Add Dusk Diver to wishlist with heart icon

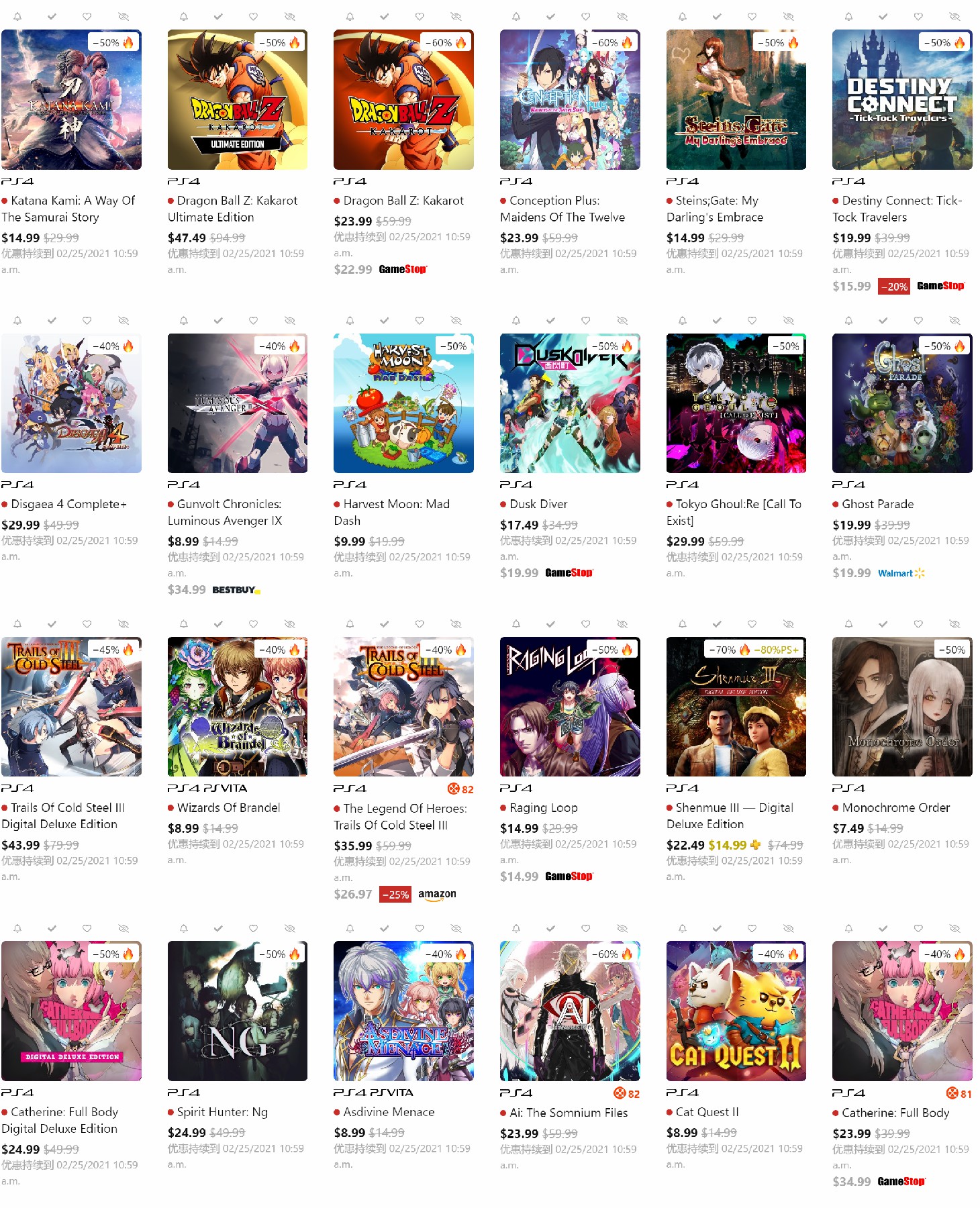(585, 320)
